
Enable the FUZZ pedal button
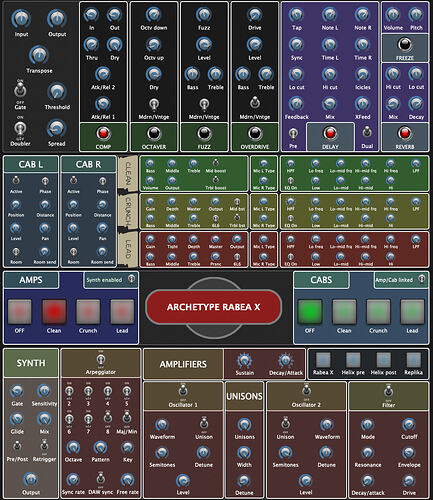(204, 133)
